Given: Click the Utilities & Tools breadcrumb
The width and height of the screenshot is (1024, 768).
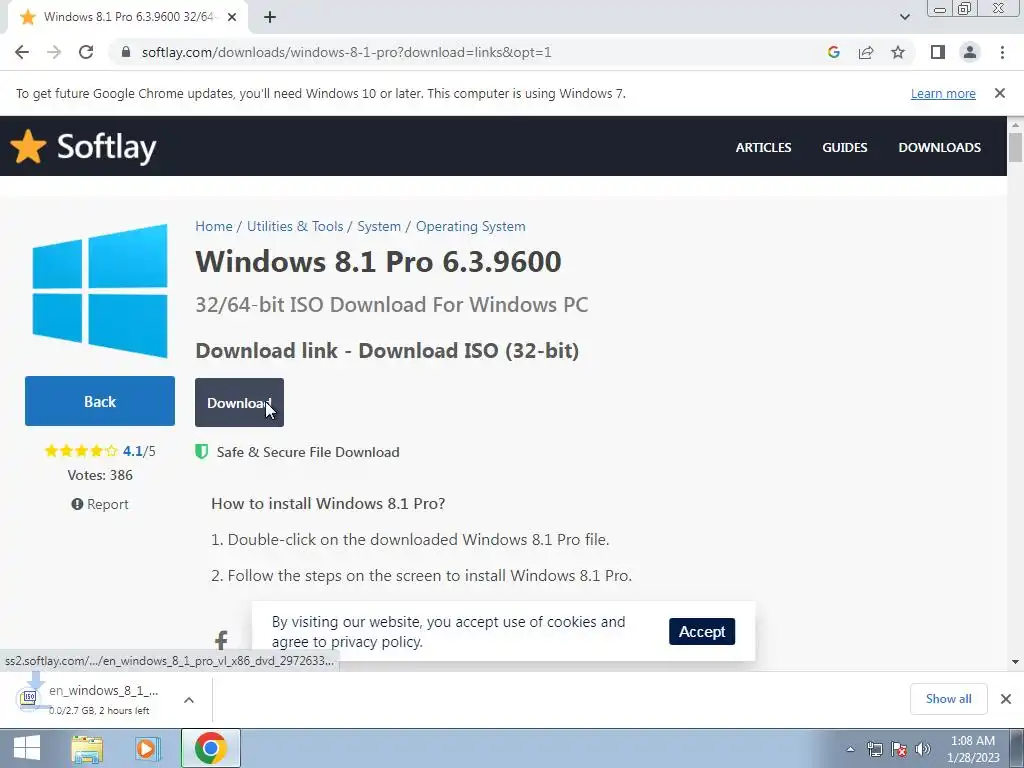Looking at the screenshot, I should tap(295, 226).
